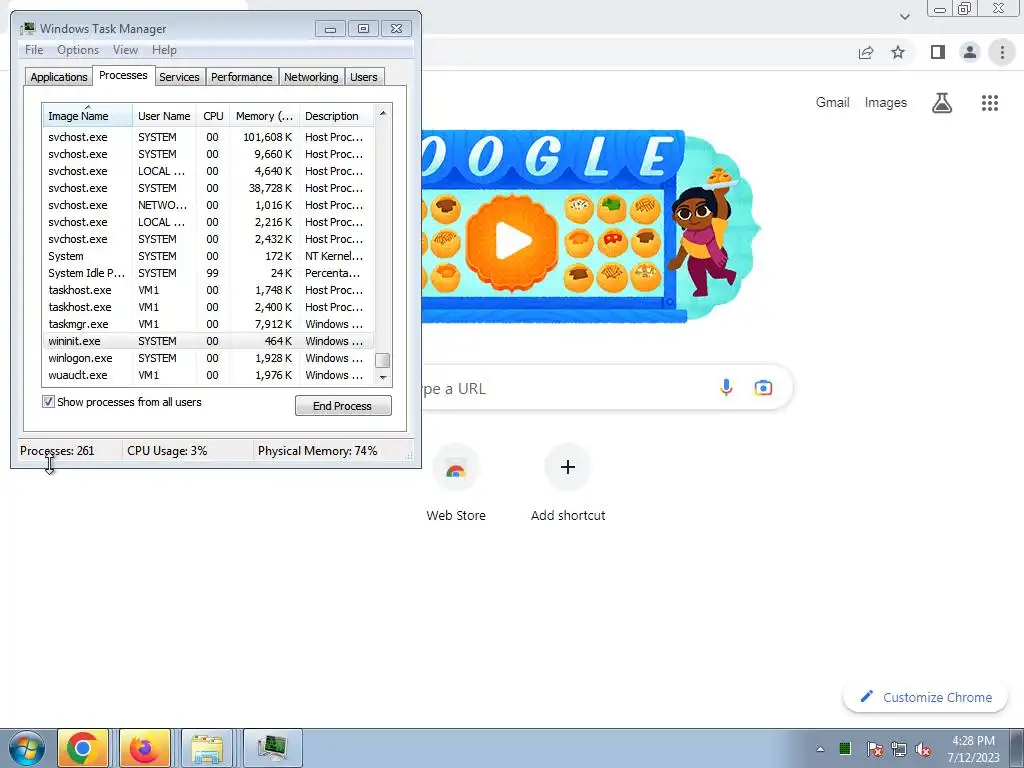Viewport: 1024px width, 768px height.
Task: Click the CPU Usage: 3% status
Action: (167, 451)
